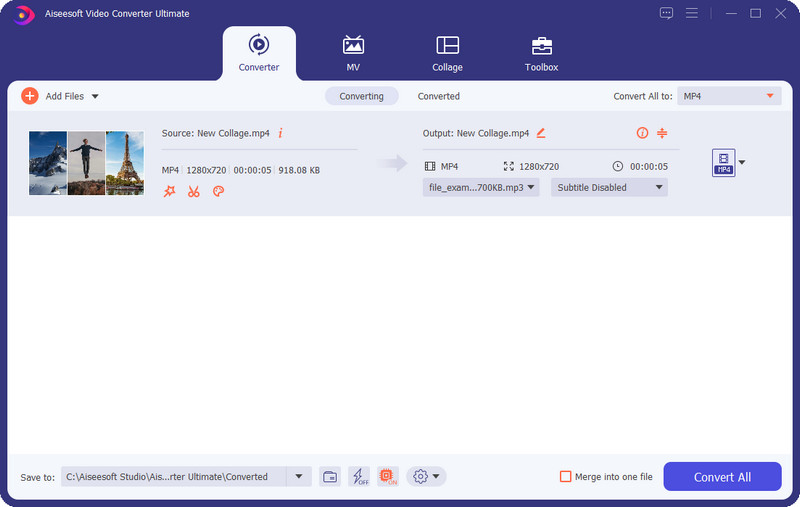Open the hamburger menu icon
Screen dimensions: 800x507
(692, 13)
